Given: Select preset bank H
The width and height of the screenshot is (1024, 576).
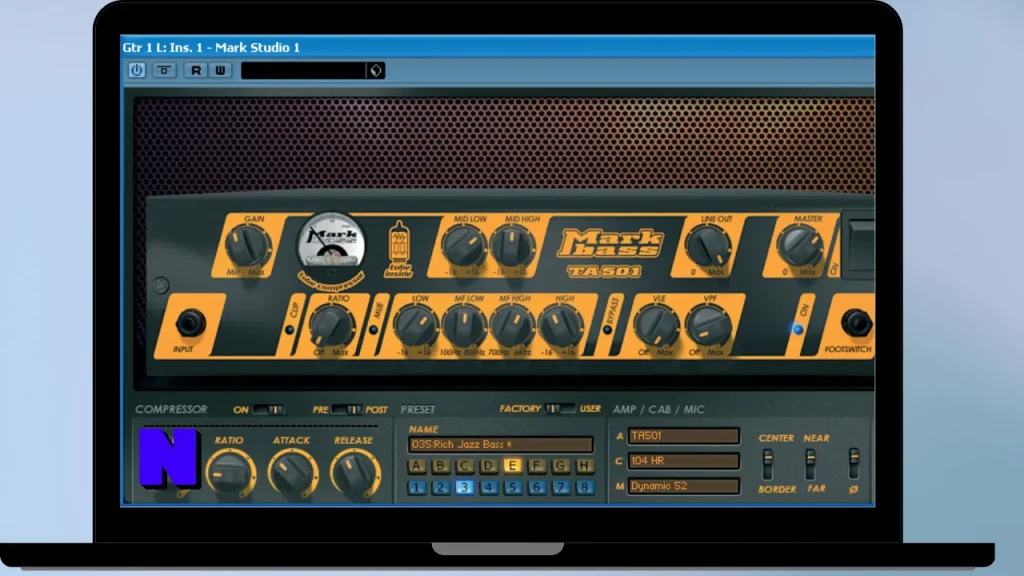Looking at the screenshot, I should point(584,466).
